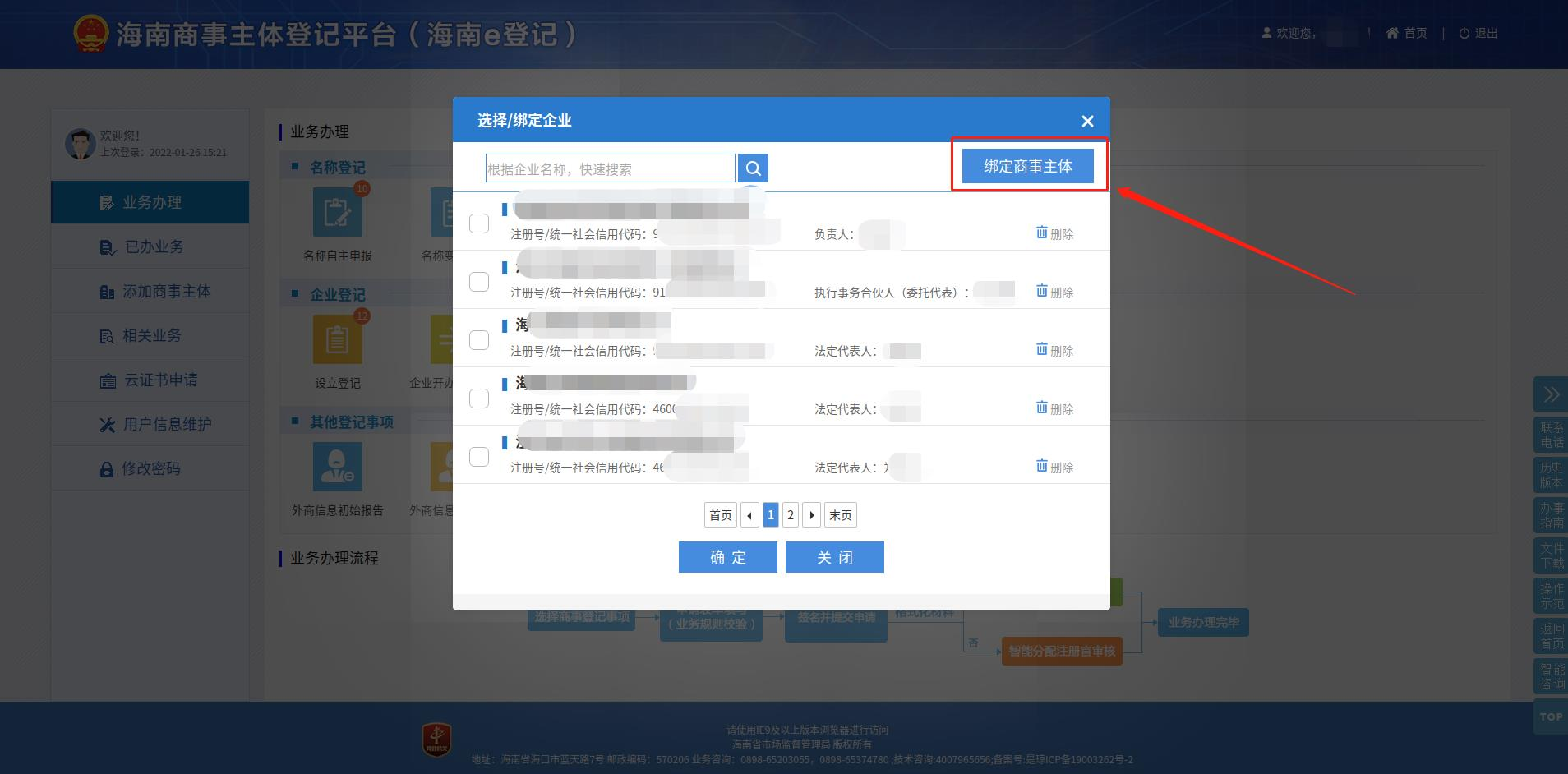Jump to page 2 of enterprise list
The width and height of the screenshot is (1568, 774).
pos(791,515)
